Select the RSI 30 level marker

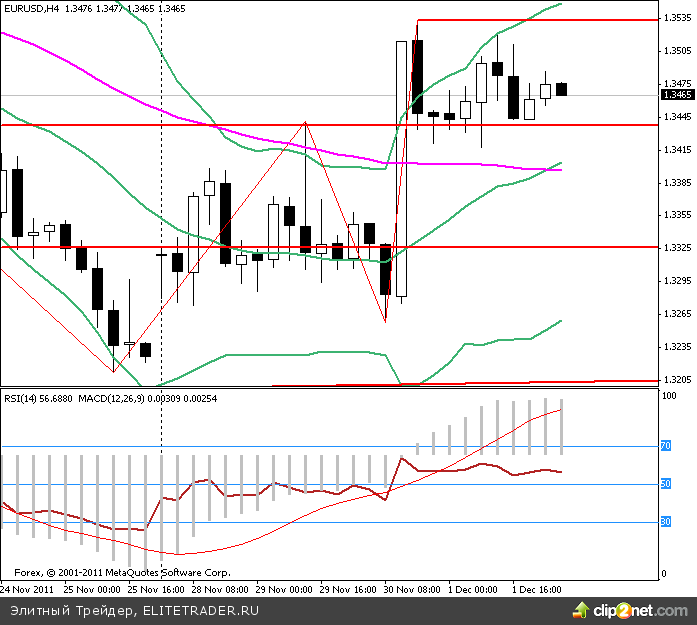coord(664,521)
